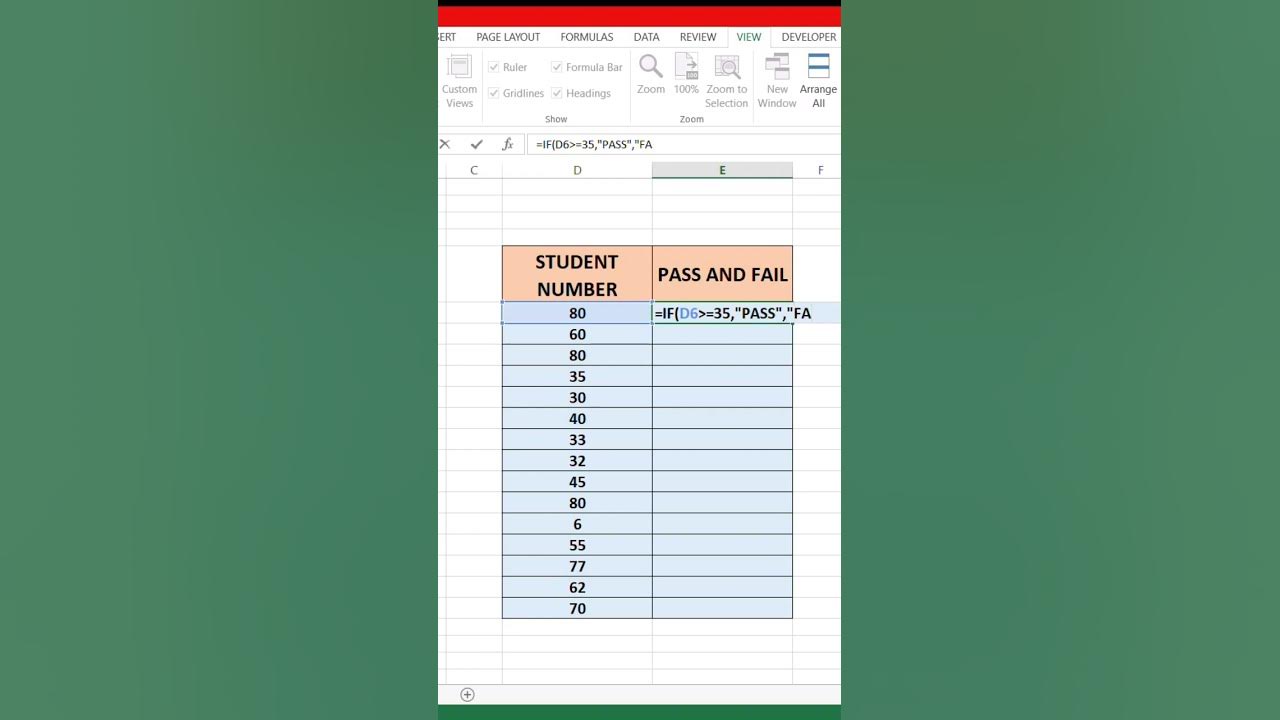
Task: Toggle the Ruler checkbox
Action: click(x=494, y=67)
